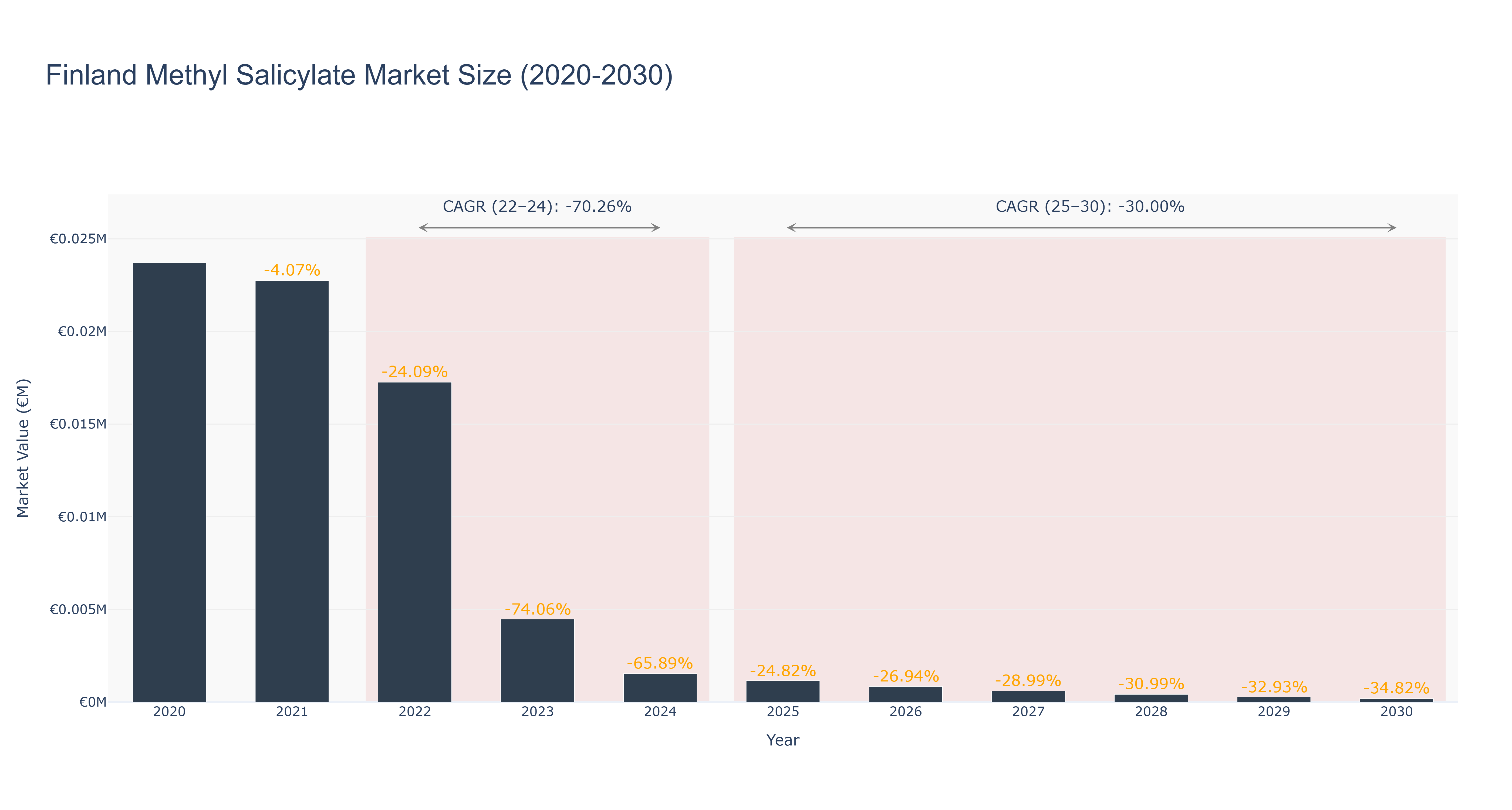Click the -4.07% growth label
Image resolution: width=1512 pixels, height=810 pixels.
(292, 270)
